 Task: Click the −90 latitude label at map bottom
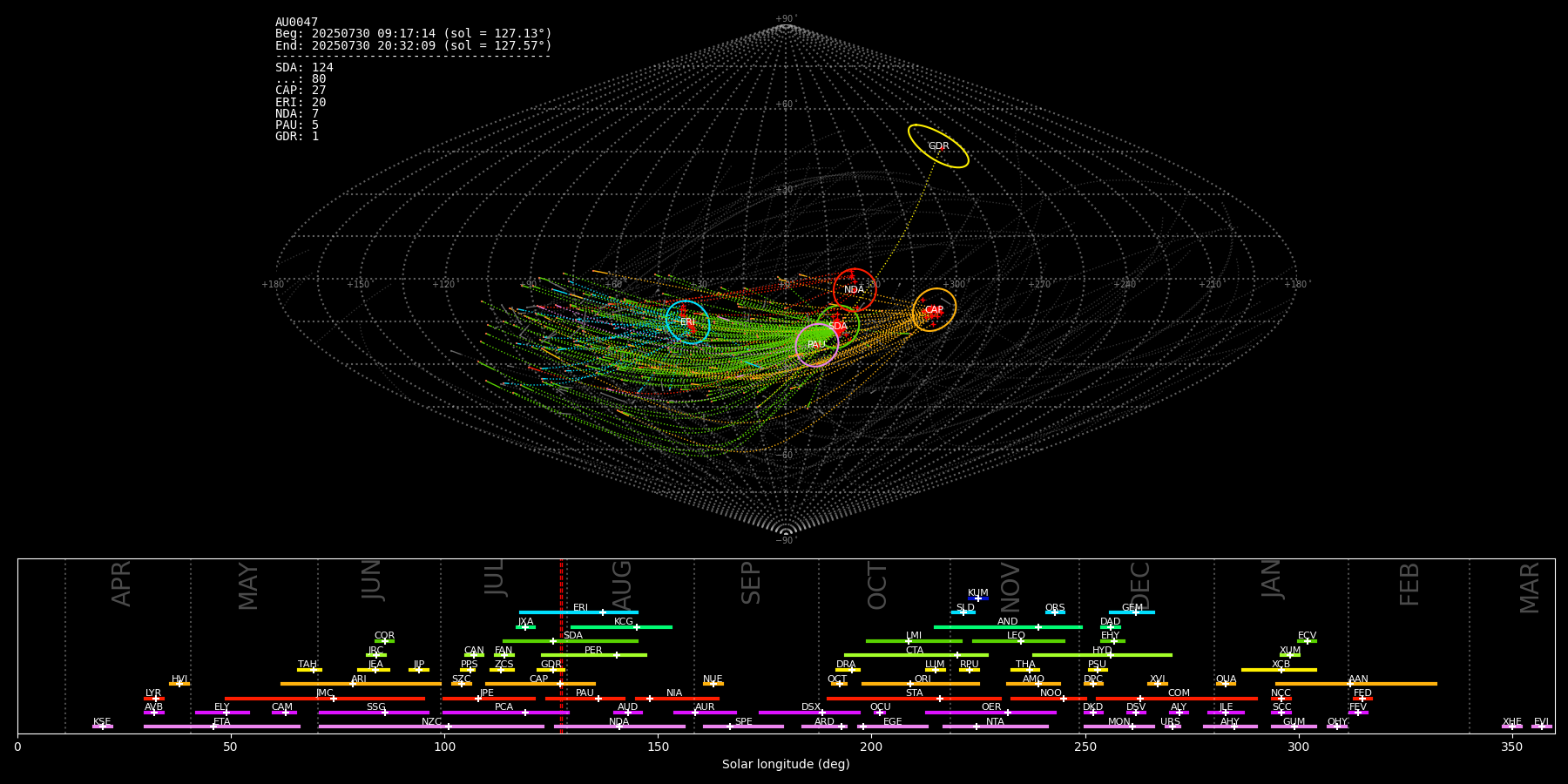pyautogui.click(x=786, y=541)
